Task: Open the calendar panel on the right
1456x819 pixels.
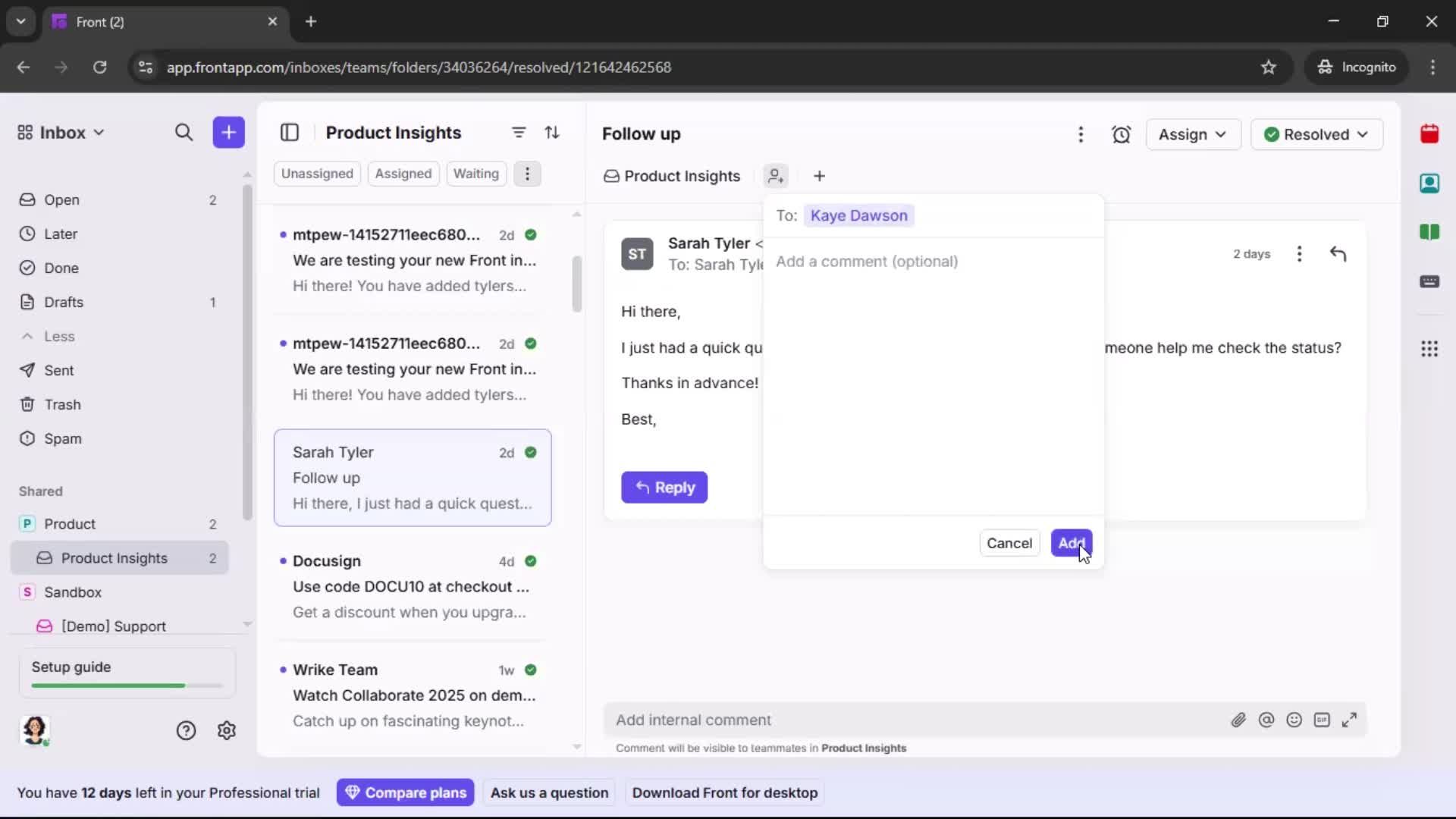Action: 1431,134
